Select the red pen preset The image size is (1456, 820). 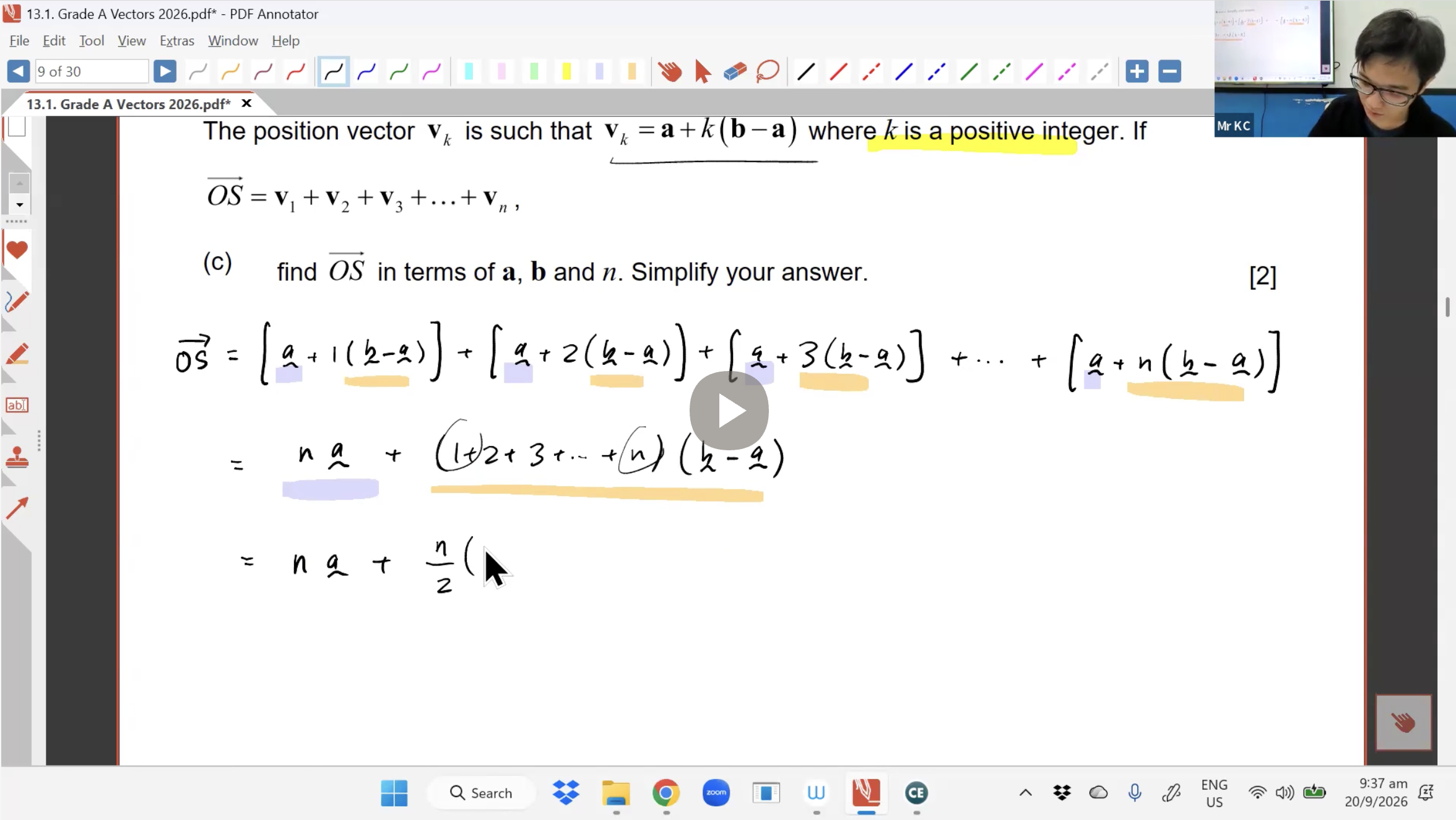click(296, 72)
